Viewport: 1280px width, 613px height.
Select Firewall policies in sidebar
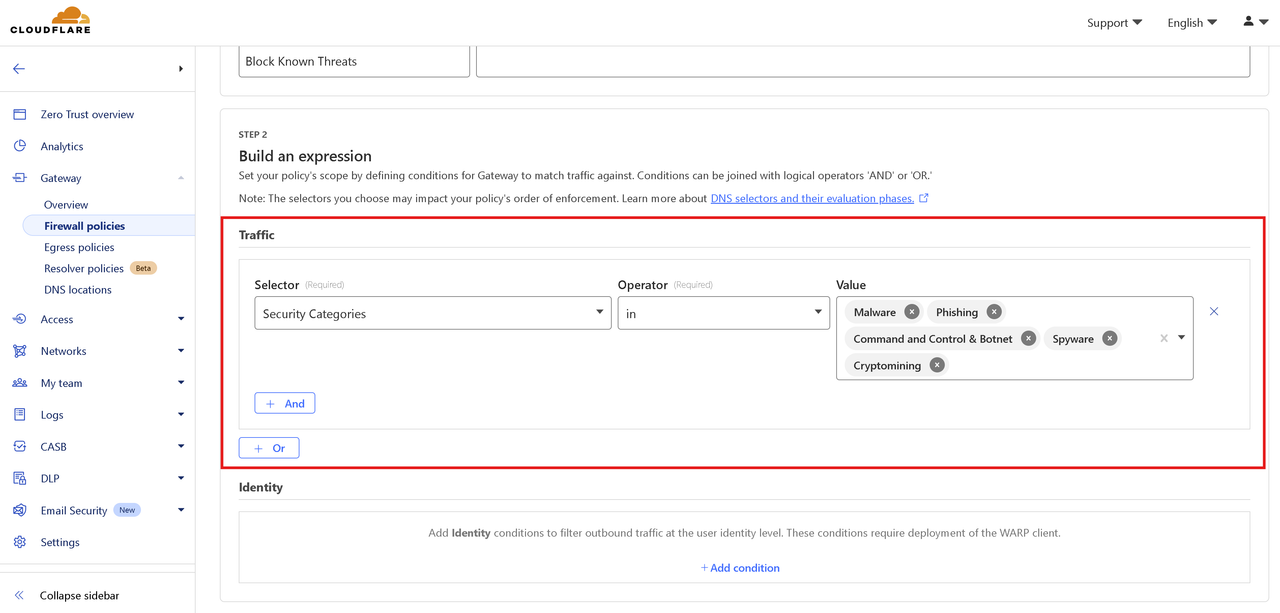coord(108,226)
